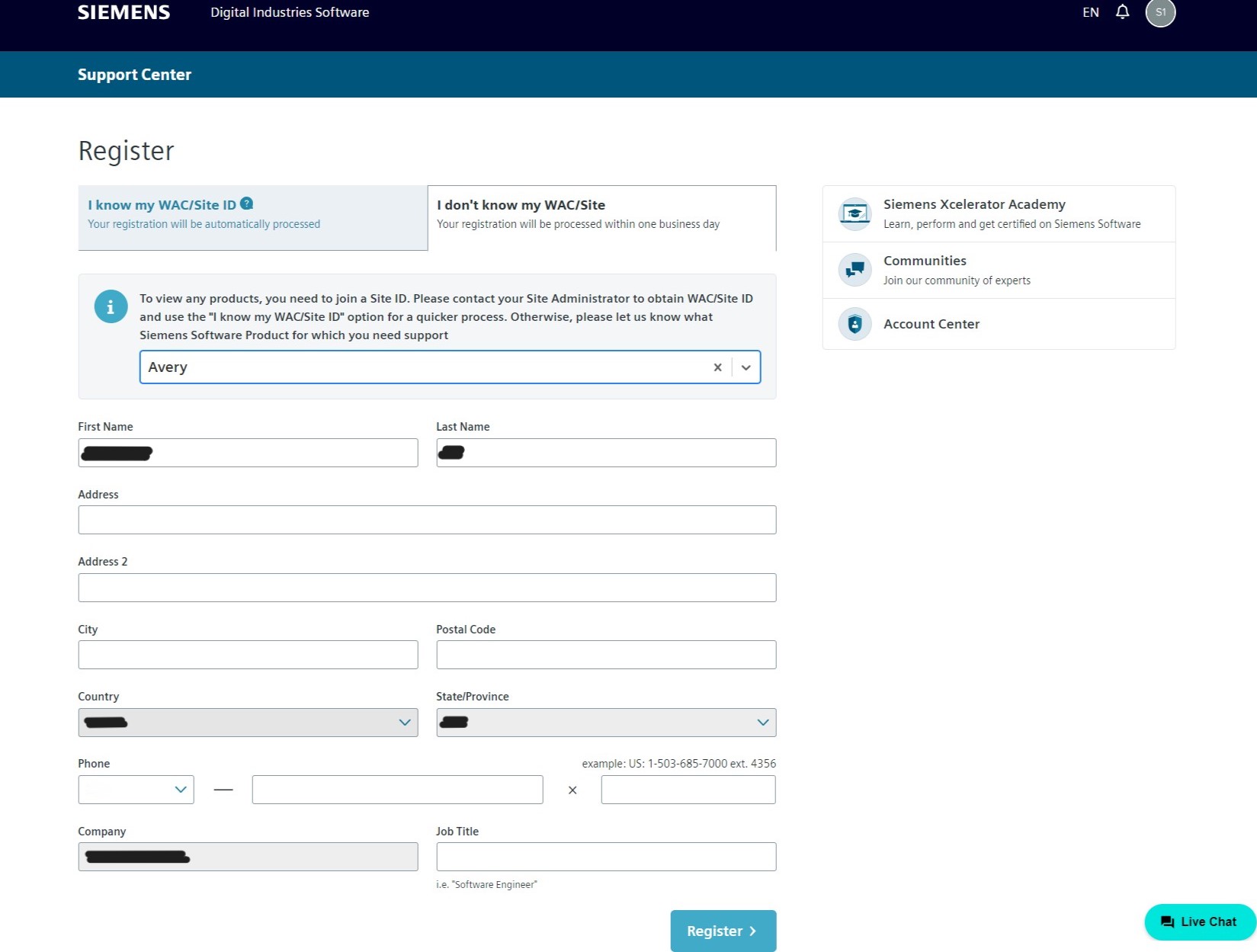Open the Phone country code dropdown
The height and width of the screenshot is (952, 1257).
pyautogui.click(x=136, y=790)
